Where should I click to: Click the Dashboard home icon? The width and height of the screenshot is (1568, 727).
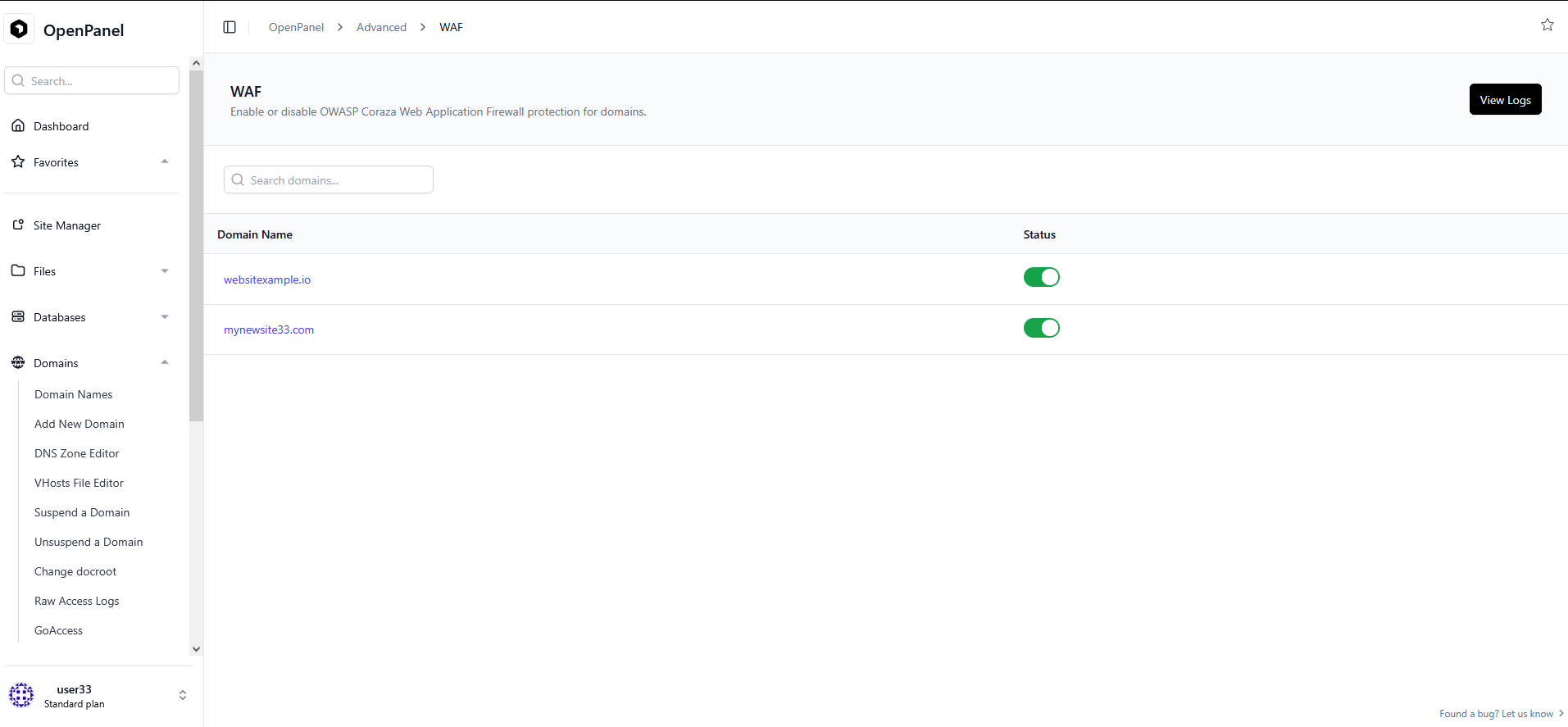tap(18, 125)
